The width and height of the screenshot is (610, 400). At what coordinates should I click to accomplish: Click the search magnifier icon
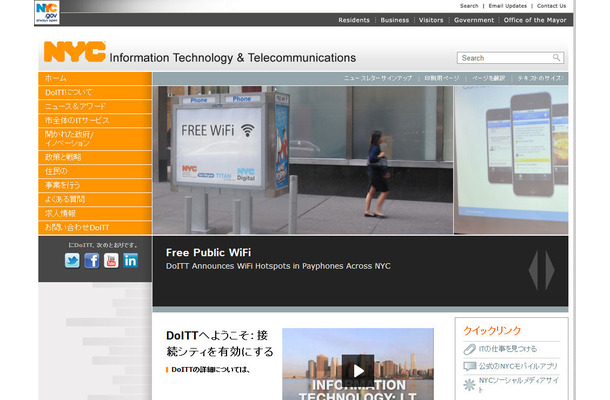557,58
